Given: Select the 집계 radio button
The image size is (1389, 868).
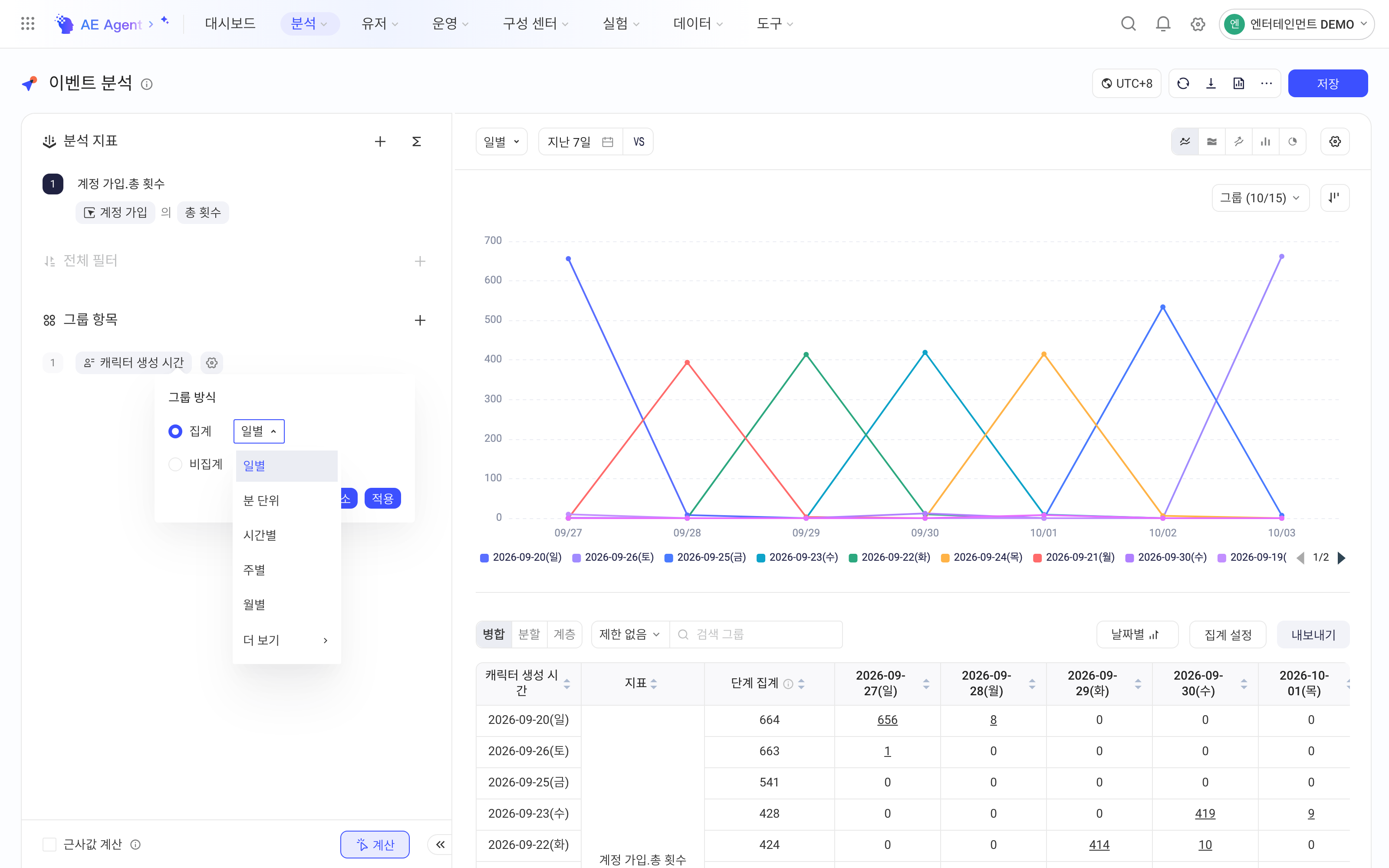Looking at the screenshot, I should coord(175,431).
